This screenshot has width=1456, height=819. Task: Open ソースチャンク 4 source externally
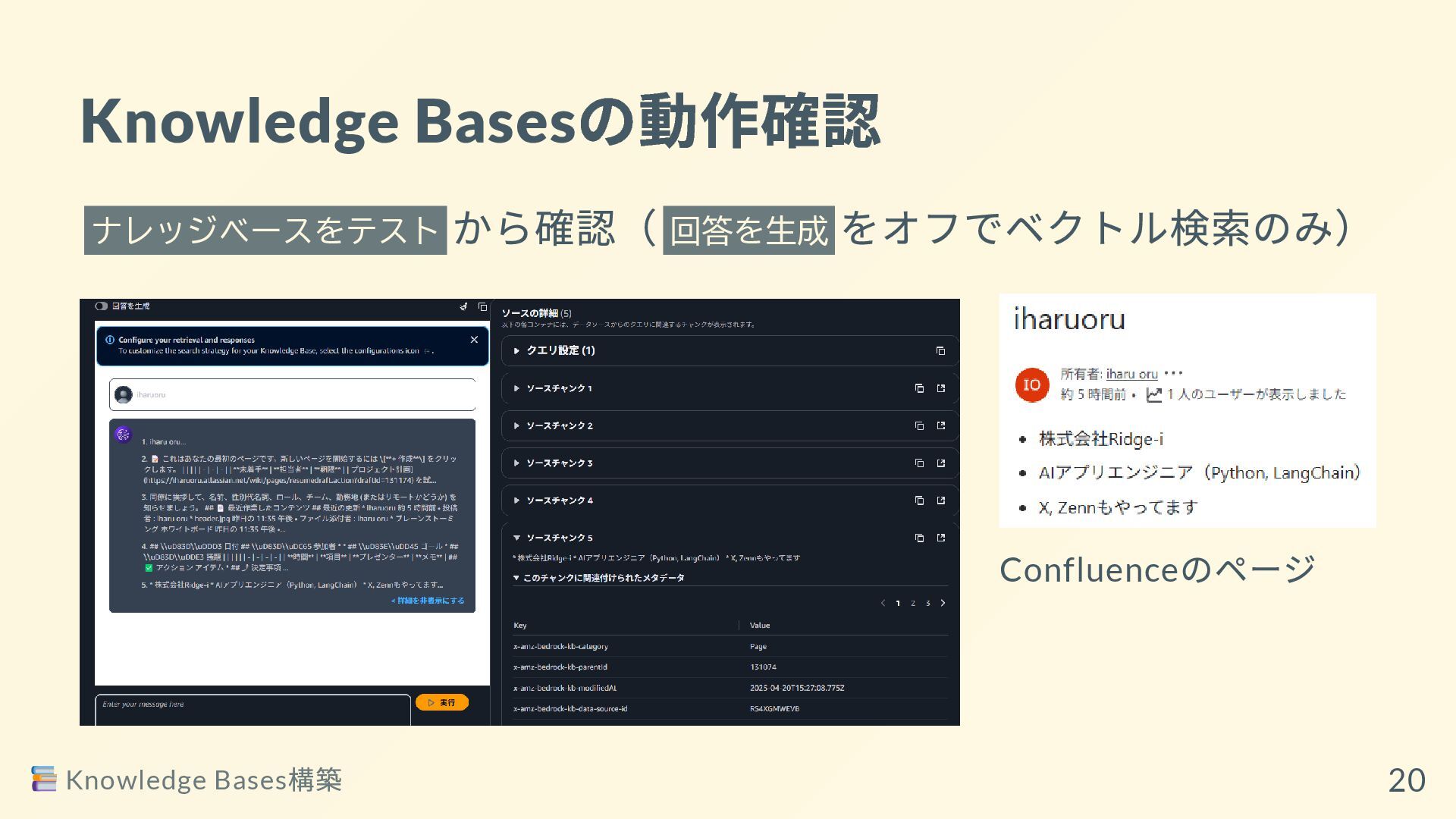click(x=941, y=500)
